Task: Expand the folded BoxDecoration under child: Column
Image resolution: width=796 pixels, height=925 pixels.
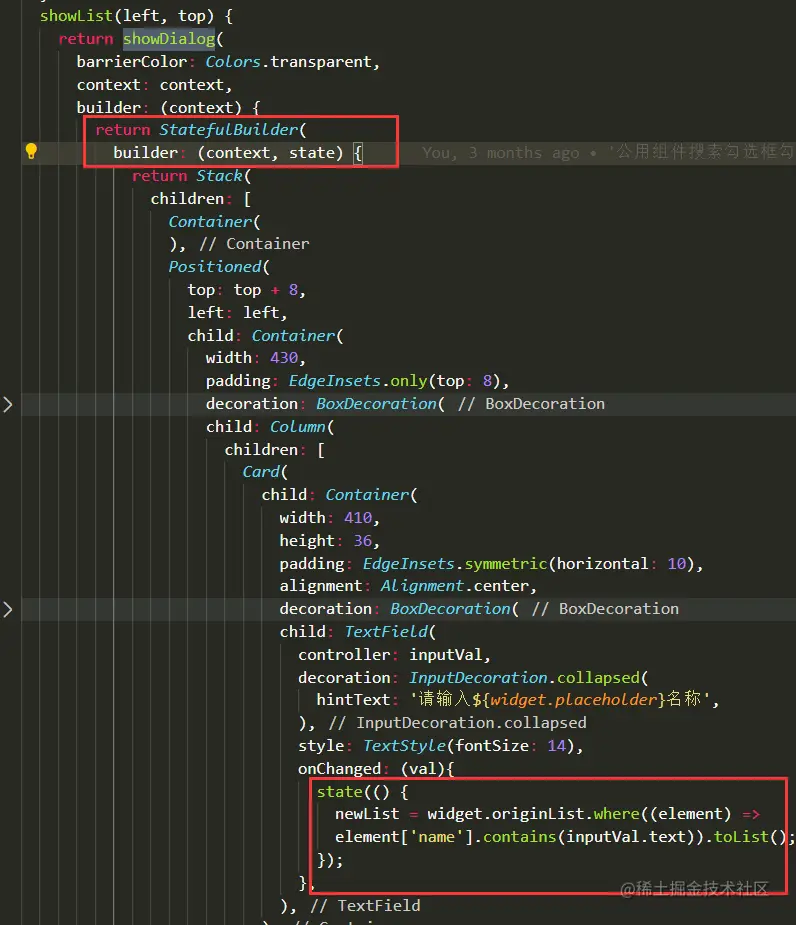Action: pos(8,404)
